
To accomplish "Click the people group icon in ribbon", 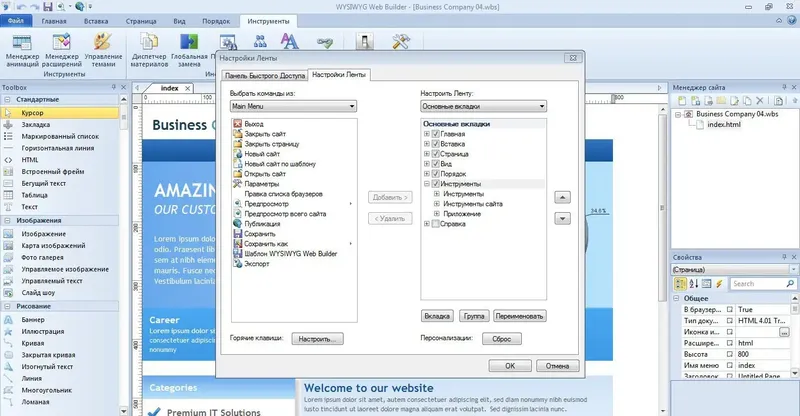I will (260, 41).
